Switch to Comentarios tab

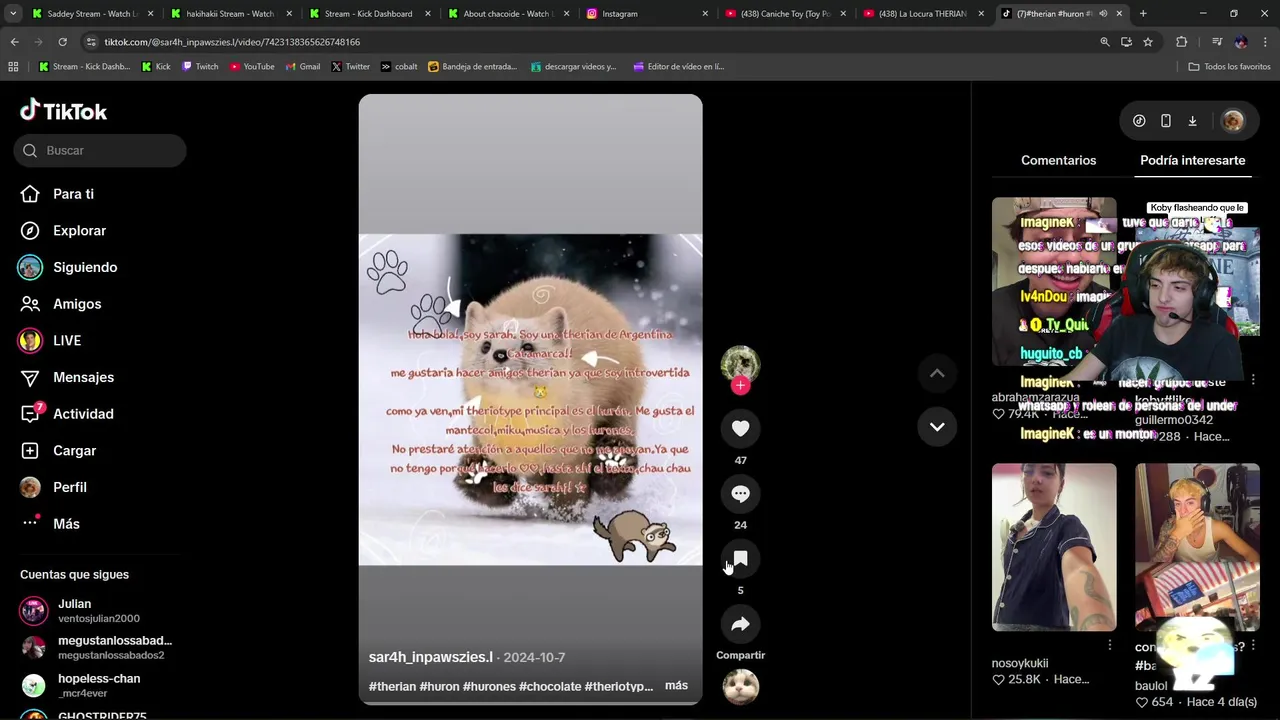click(1058, 160)
